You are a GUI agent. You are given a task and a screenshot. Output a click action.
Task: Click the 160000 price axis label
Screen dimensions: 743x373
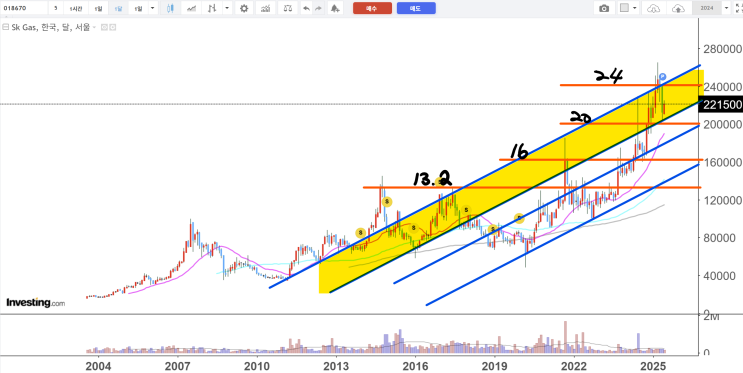point(723,162)
